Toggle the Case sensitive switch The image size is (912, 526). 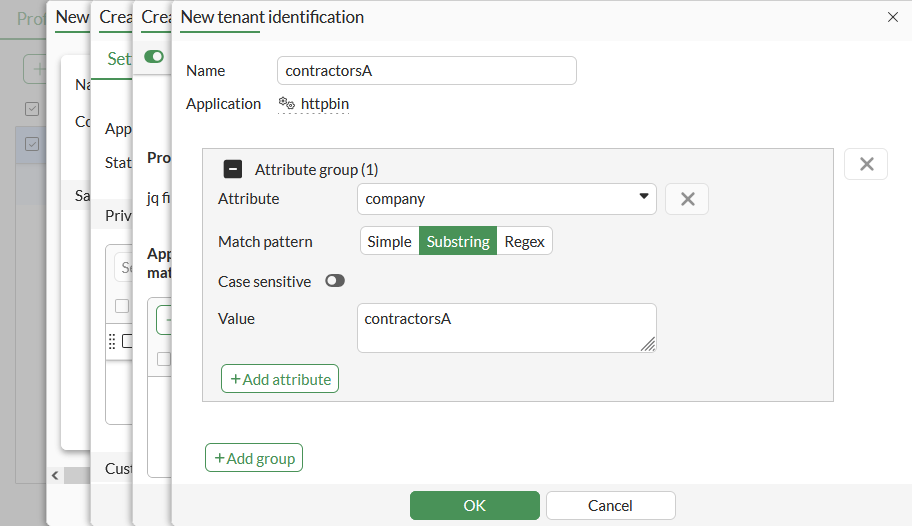(335, 281)
